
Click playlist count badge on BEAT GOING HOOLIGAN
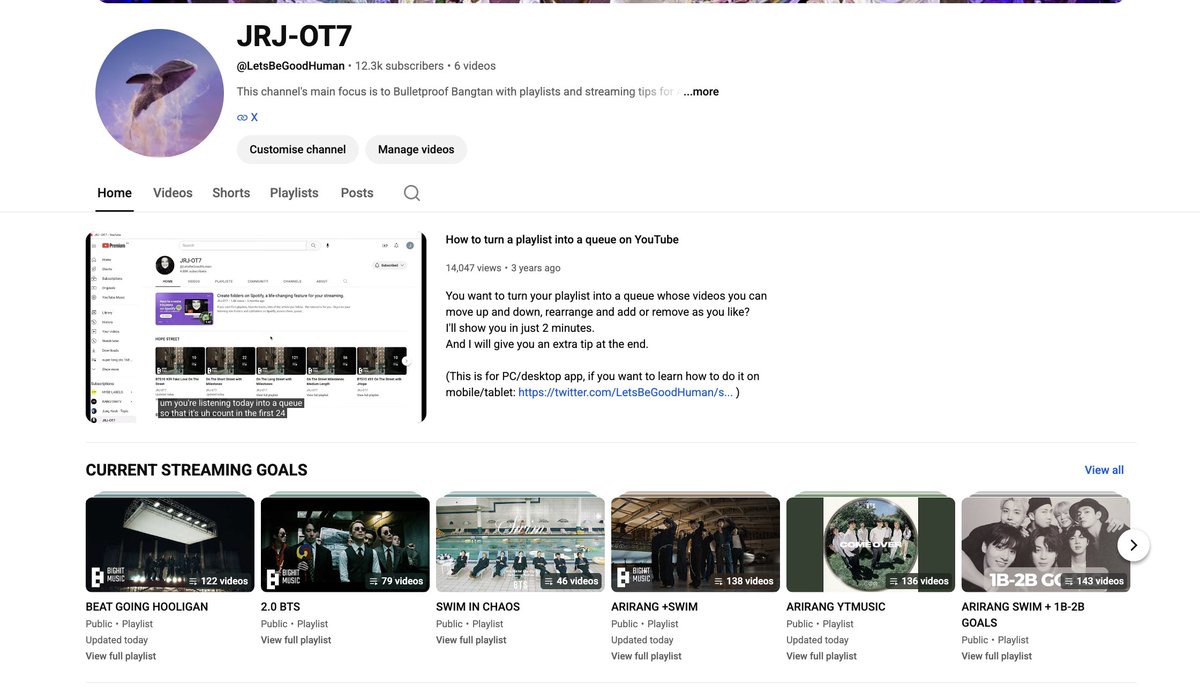218,581
